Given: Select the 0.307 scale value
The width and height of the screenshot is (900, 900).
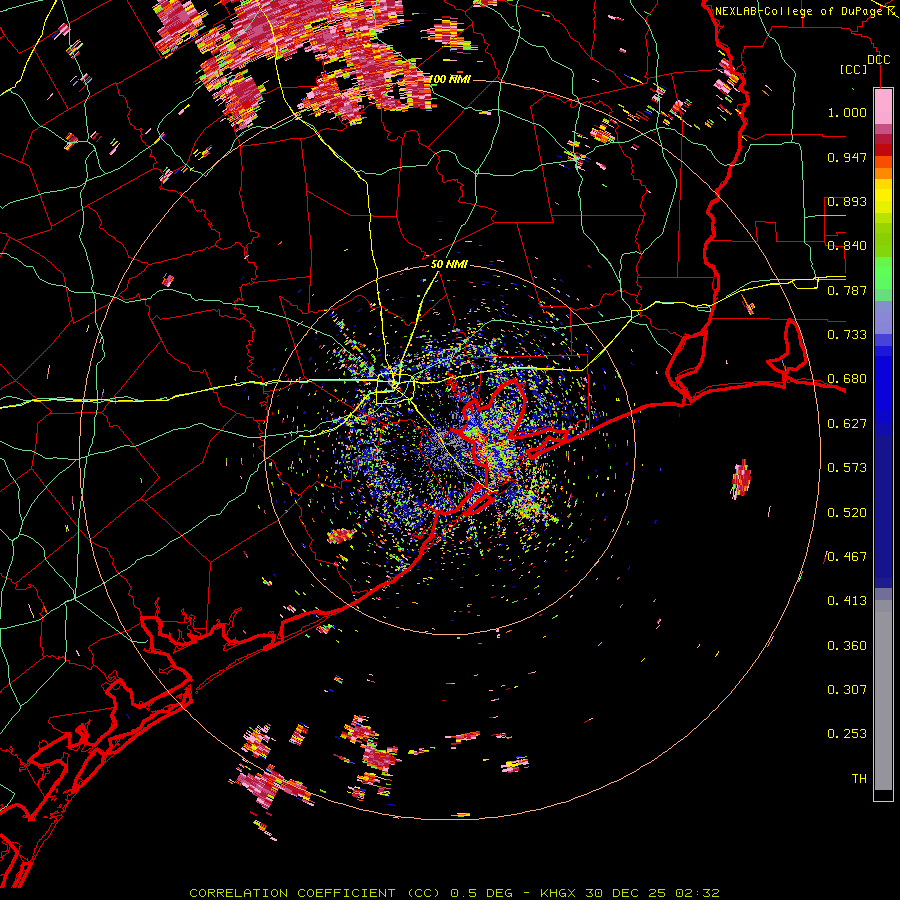Looking at the screenshot, I should pyautogui.click(x=847, y=690).
